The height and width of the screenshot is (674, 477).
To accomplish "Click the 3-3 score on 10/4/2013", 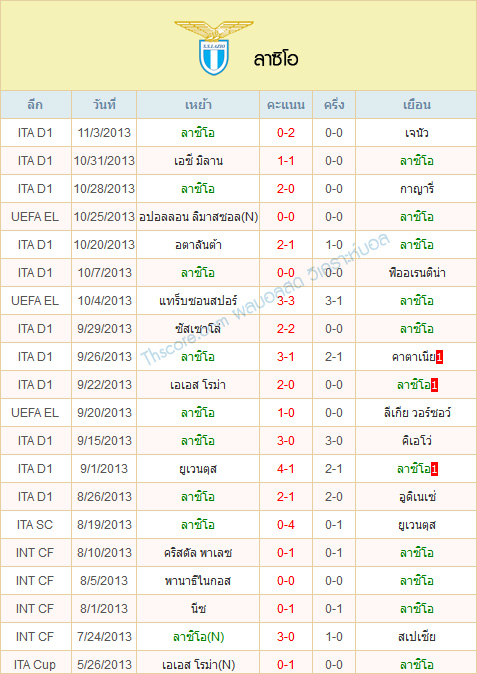I will 286,301.
